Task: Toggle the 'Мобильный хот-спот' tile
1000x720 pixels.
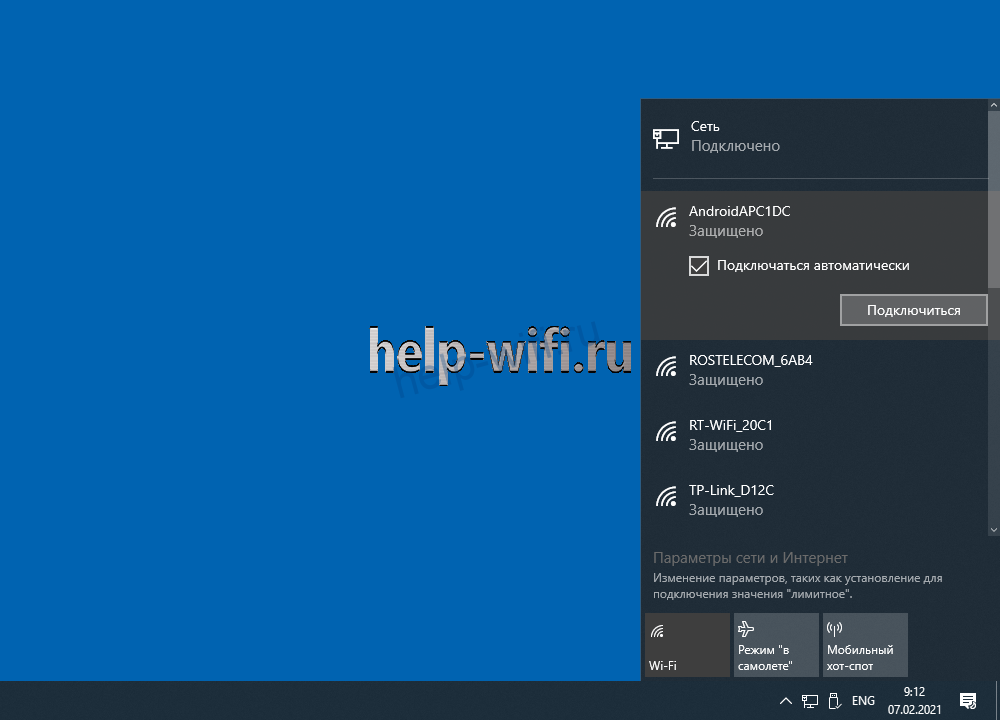Action: tap(865, 645)
